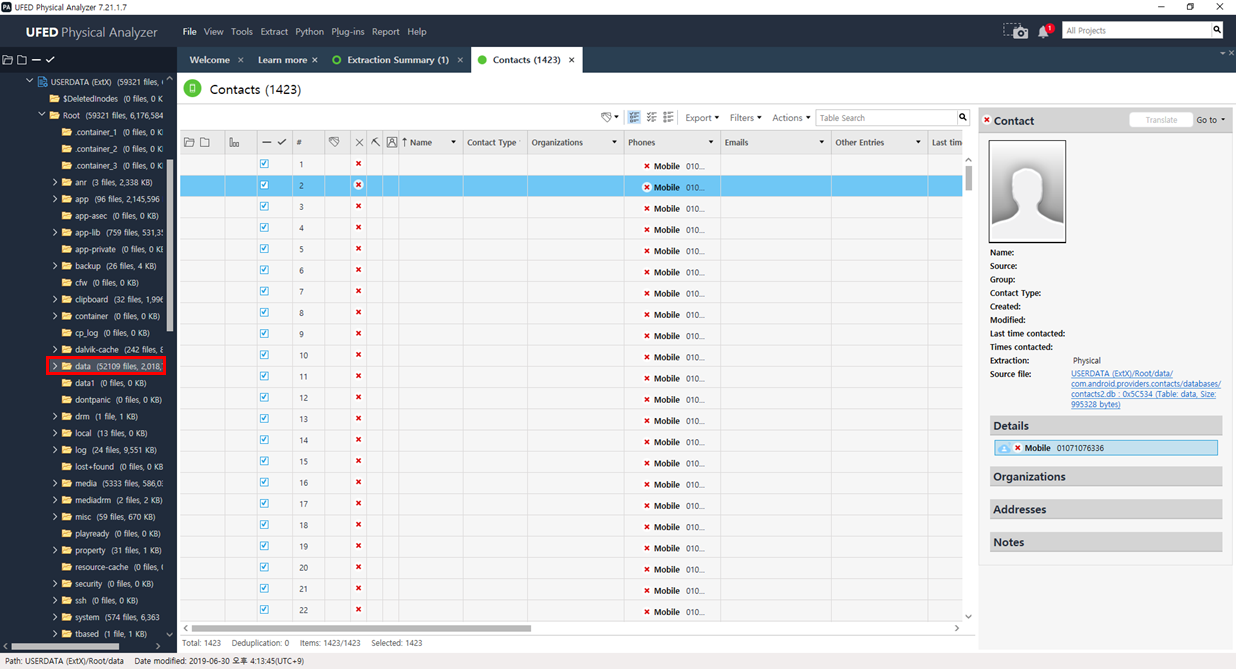
Task: Close the Contacts (1423) tab
Action: point(572,60)
